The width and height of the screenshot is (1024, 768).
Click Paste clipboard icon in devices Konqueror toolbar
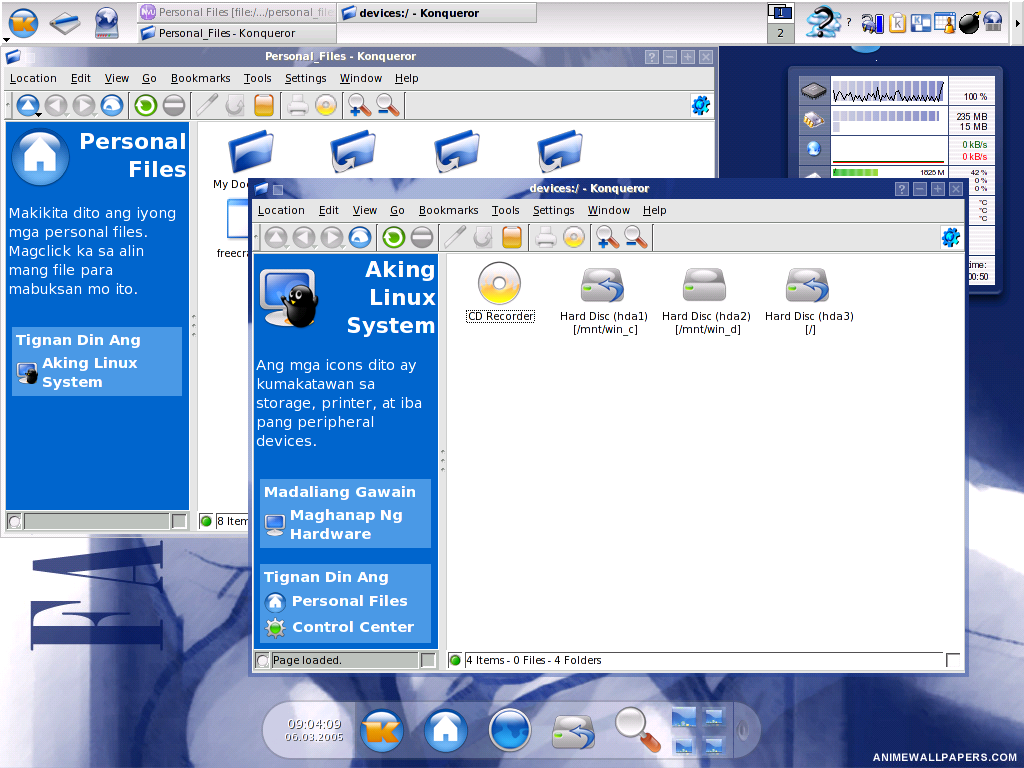512,237
